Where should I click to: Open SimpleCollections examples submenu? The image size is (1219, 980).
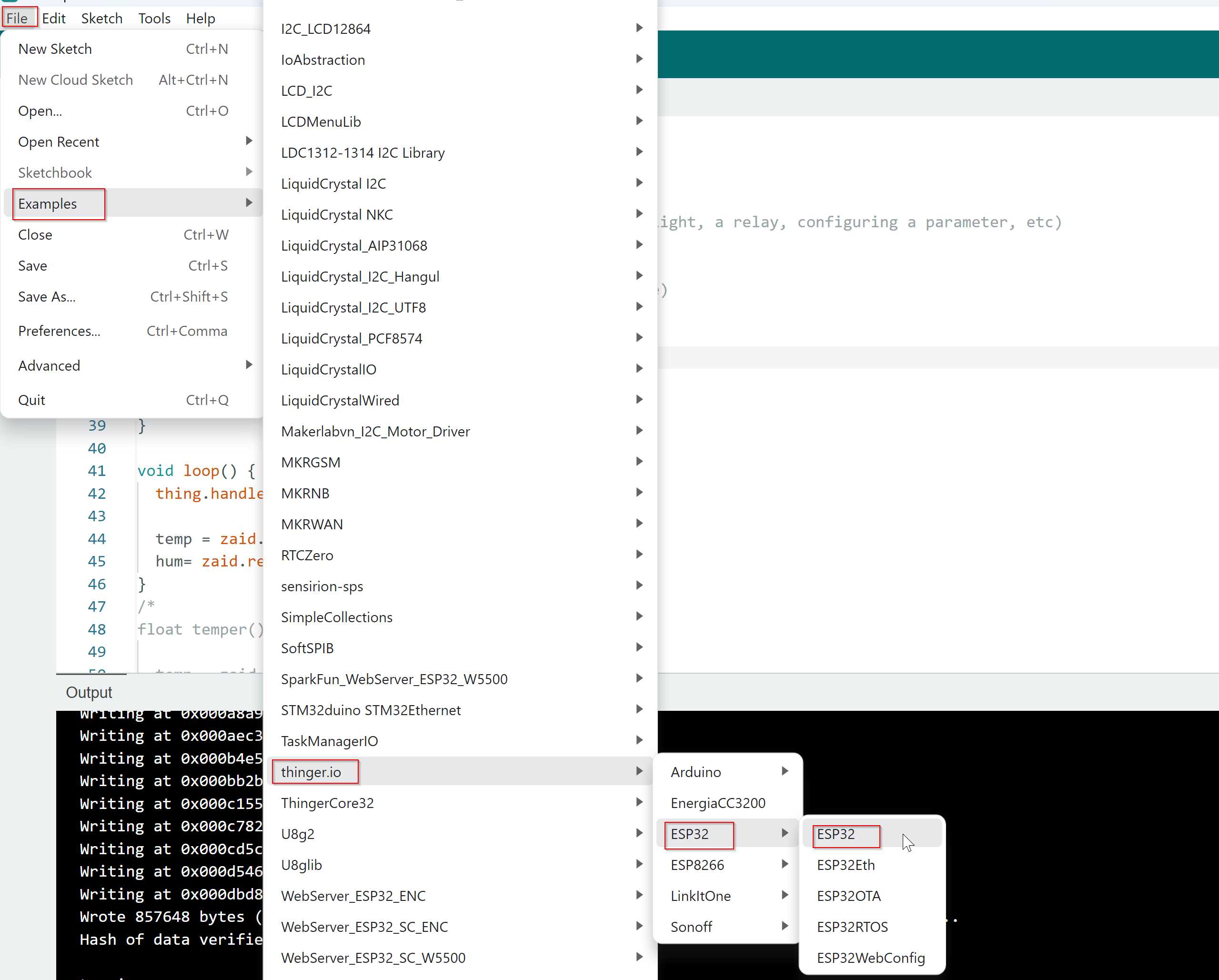(x=460, y=617)
